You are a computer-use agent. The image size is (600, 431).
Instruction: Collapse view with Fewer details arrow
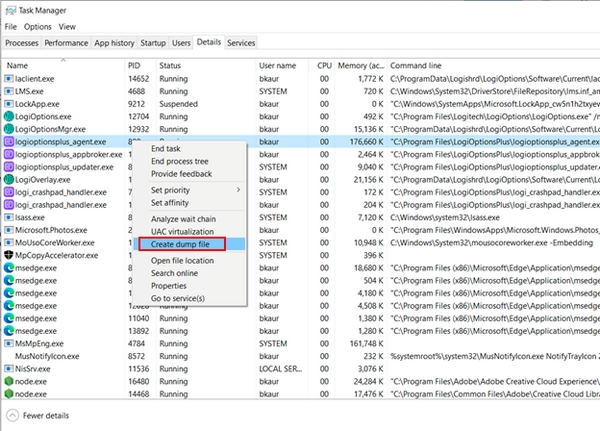pos(13,415)
